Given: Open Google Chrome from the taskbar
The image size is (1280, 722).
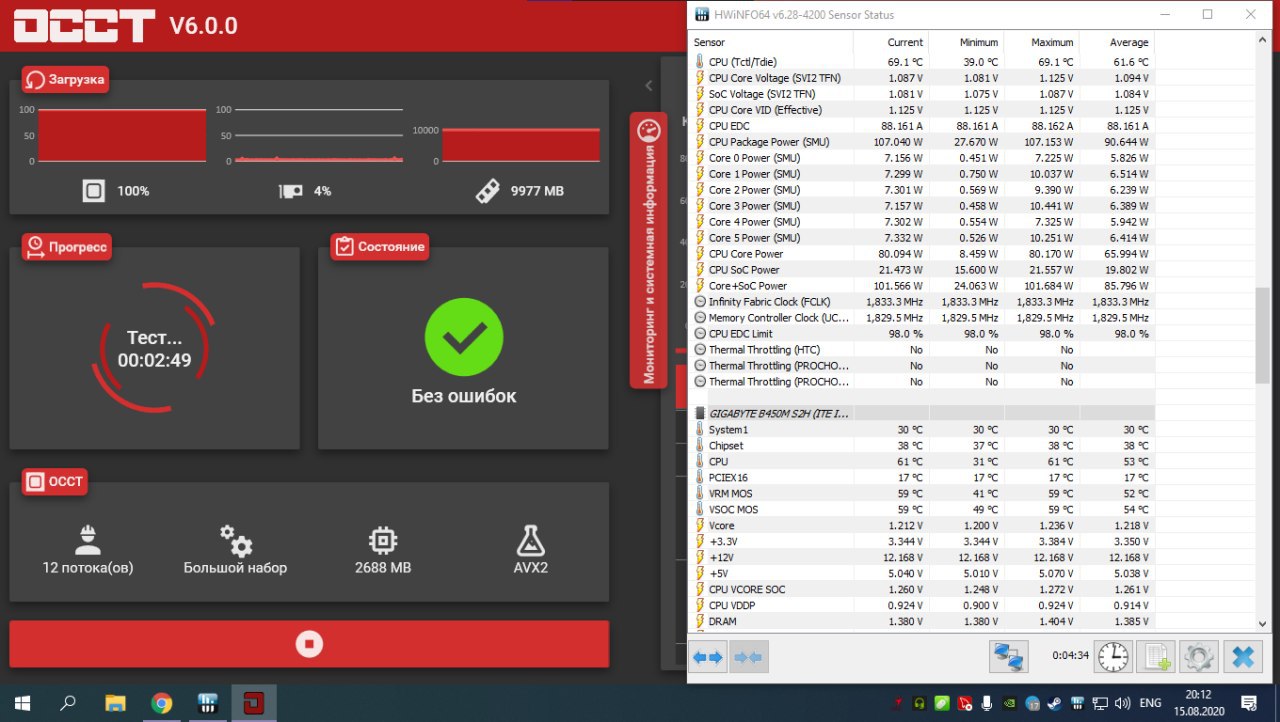Looking at the screenshot, I should [x=162, y=703].
